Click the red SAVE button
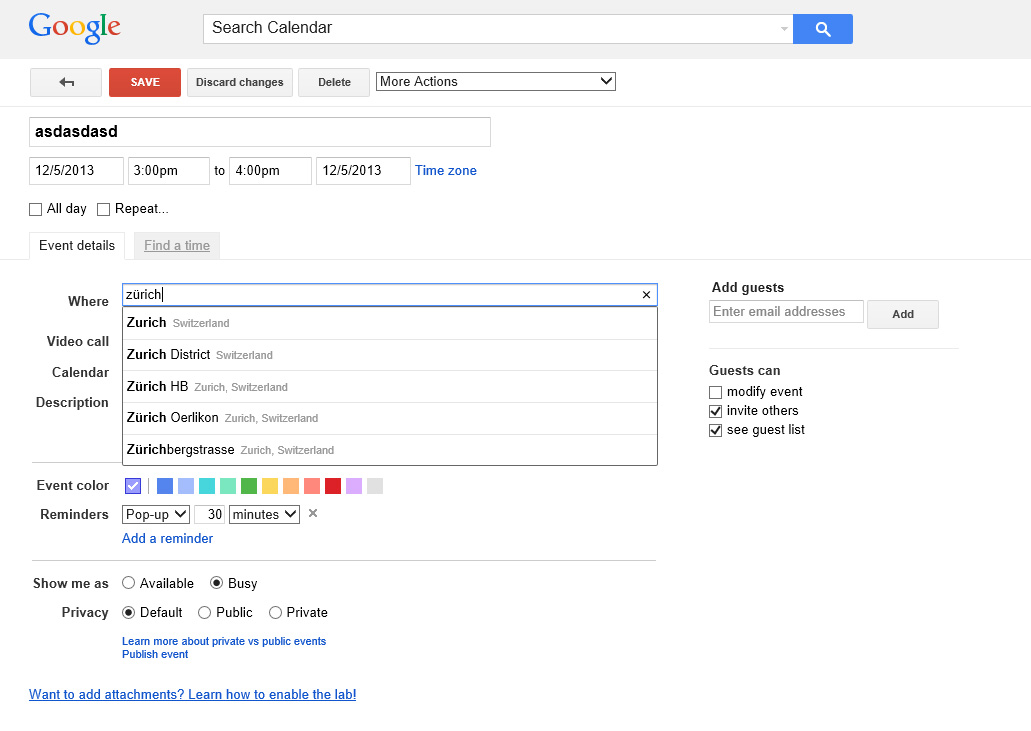1031x731 pixels. tap(145, 82)
